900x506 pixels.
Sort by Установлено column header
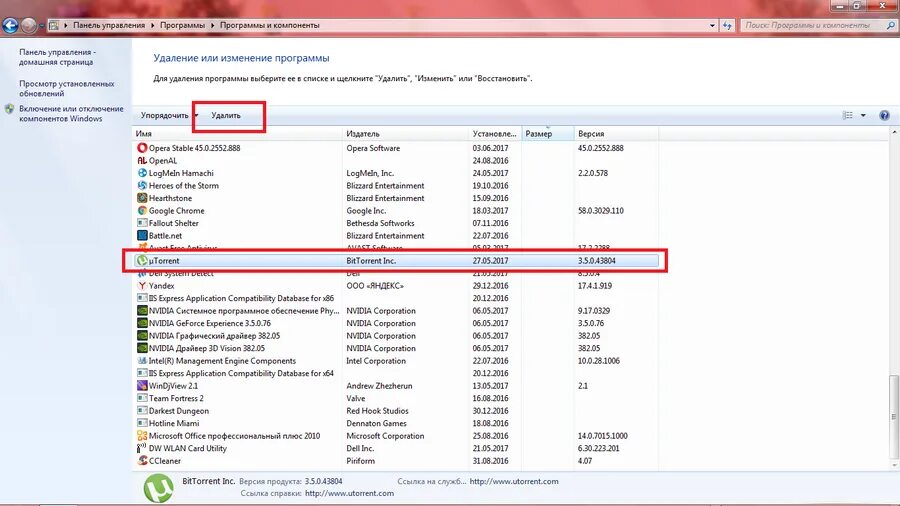point(495,134)
